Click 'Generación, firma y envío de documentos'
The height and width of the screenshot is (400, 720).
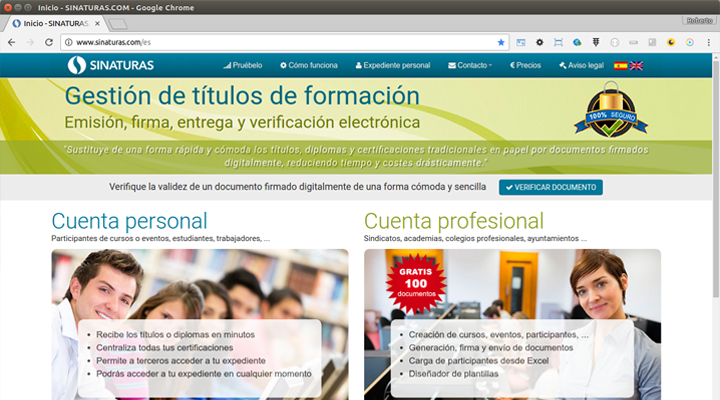(491, 348)
